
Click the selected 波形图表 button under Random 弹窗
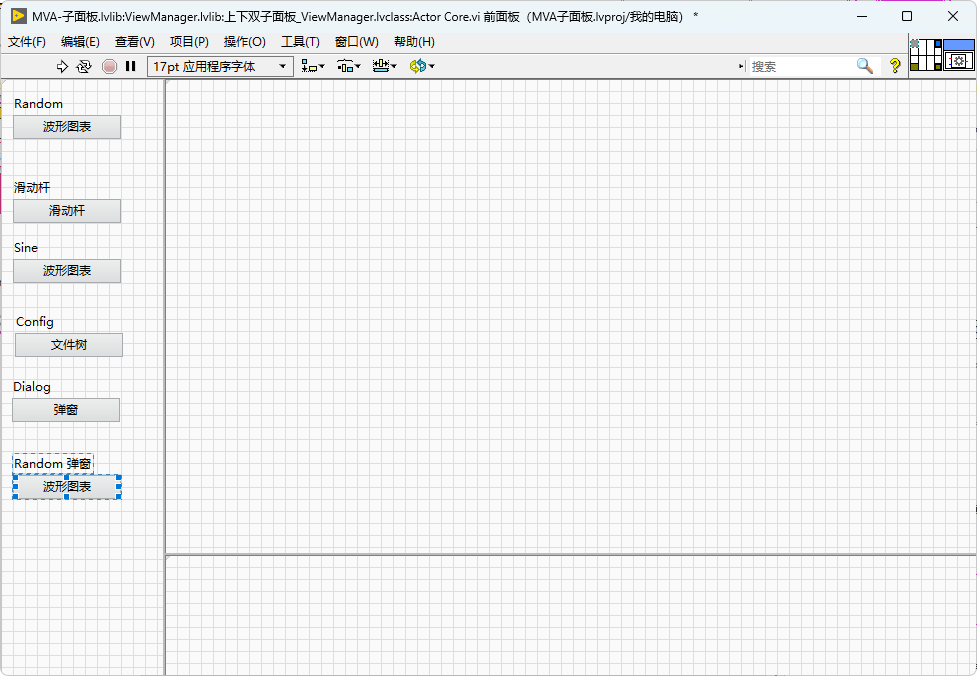pyautogui.click(x=67, y=487)
